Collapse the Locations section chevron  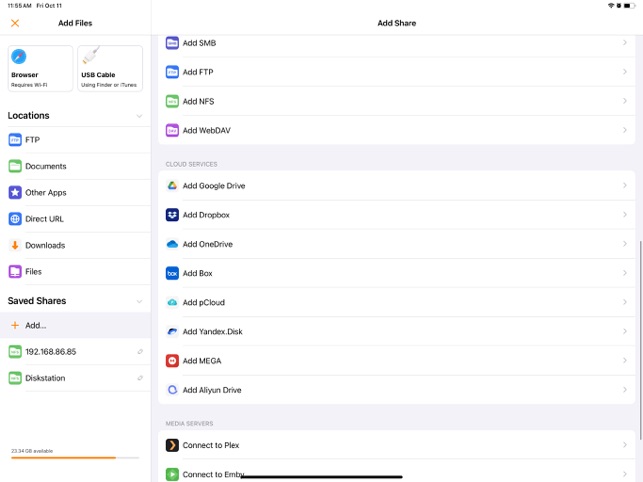(139, 116)
